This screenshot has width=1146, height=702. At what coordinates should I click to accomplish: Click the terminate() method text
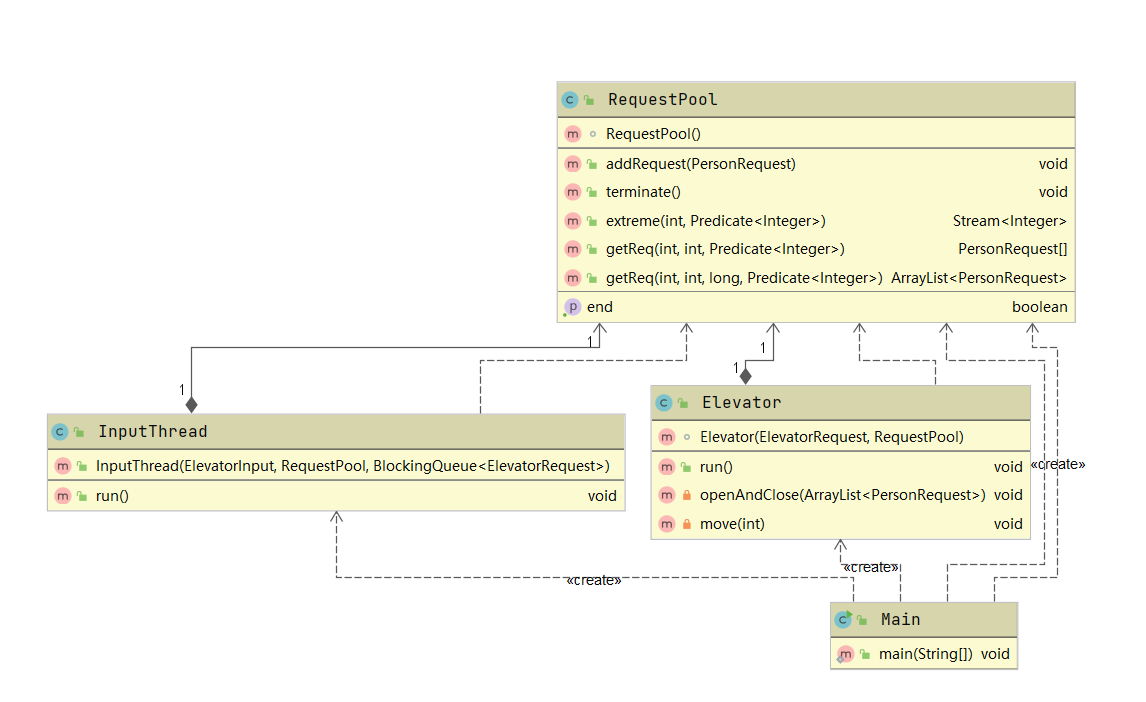[x=643, y=192]
